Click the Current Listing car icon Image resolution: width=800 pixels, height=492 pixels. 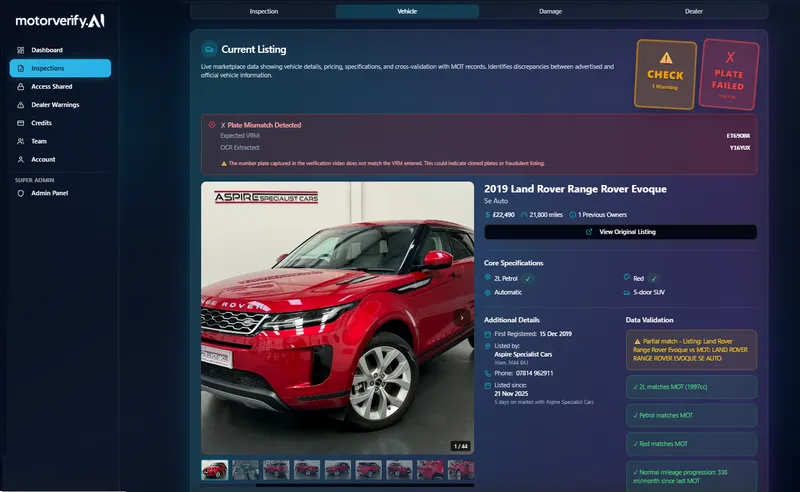[x=209, y=49]
